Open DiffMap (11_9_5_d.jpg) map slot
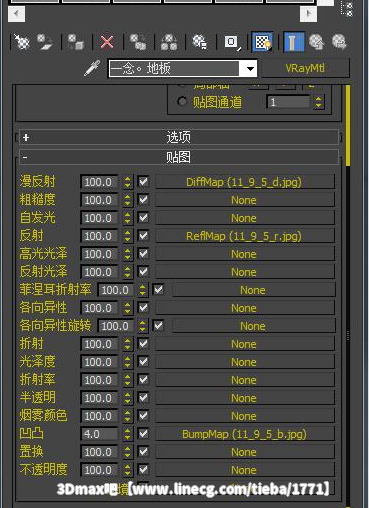Screen dimensions: 369x508 click(x=244, y=182)
